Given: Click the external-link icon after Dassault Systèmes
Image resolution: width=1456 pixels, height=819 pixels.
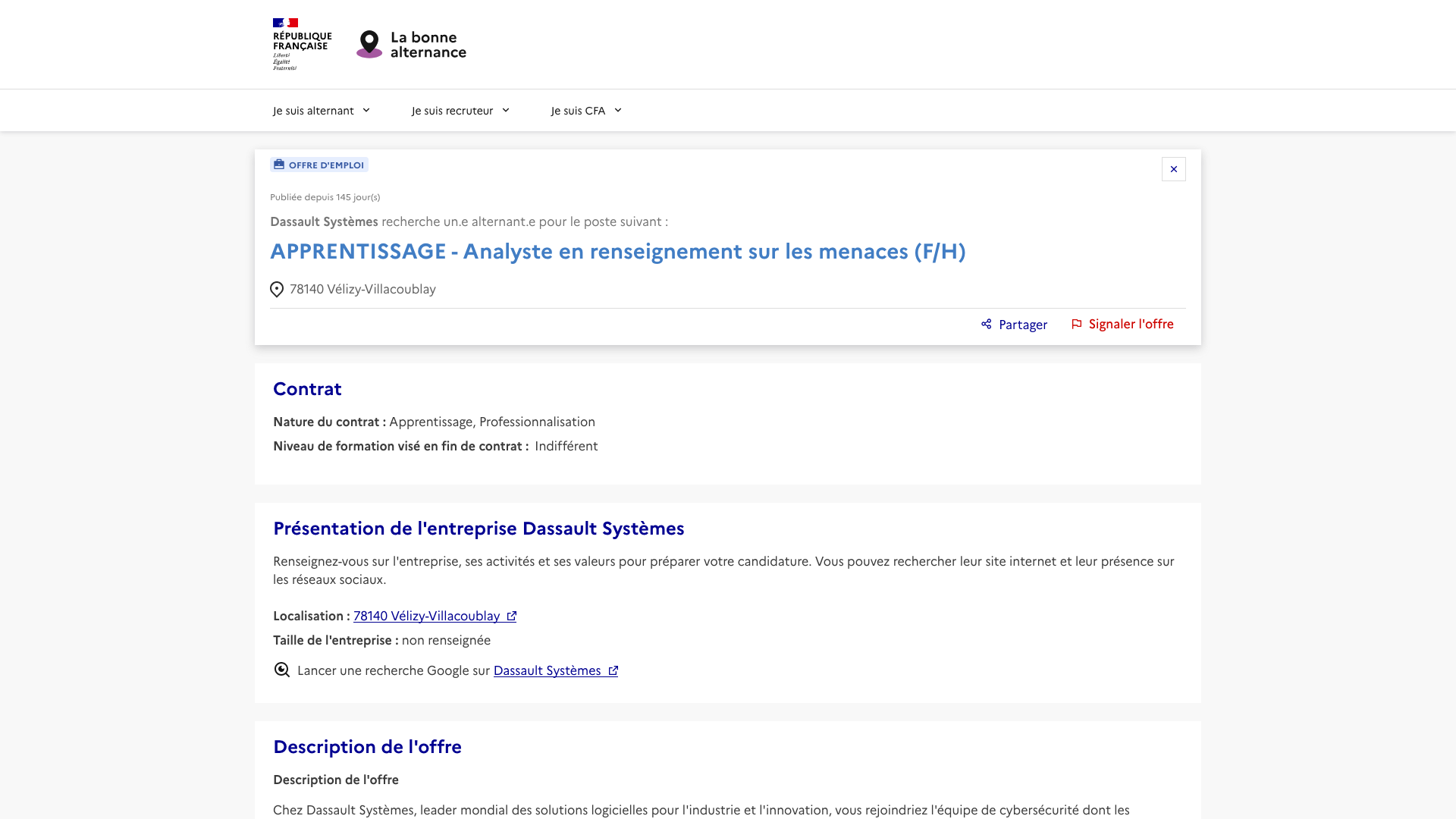Looking at the screenshot, I should click(x=613, y=670).
